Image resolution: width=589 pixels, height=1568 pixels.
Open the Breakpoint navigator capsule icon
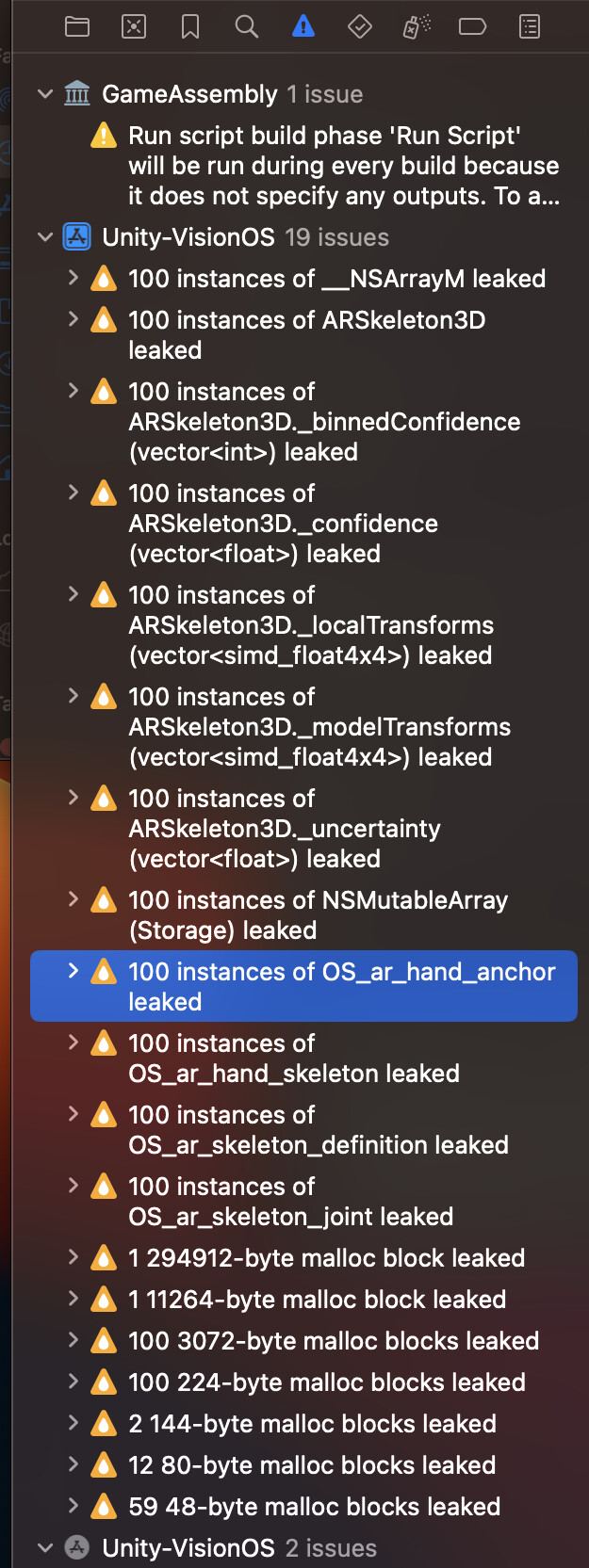(472, 26)
